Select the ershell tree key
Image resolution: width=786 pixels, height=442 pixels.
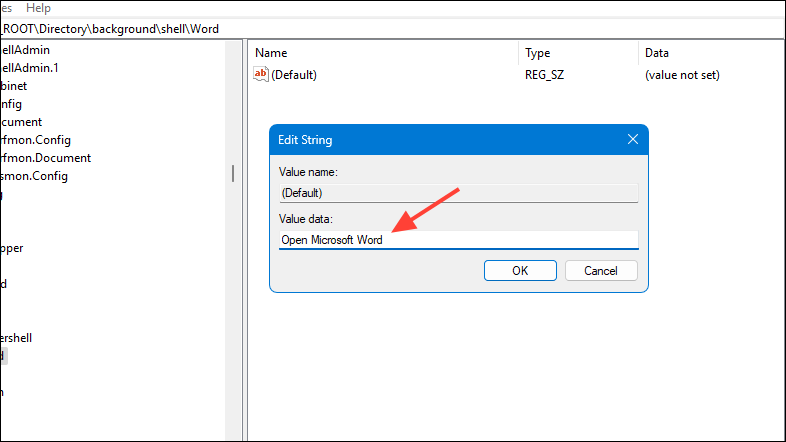tap(16, 338)
